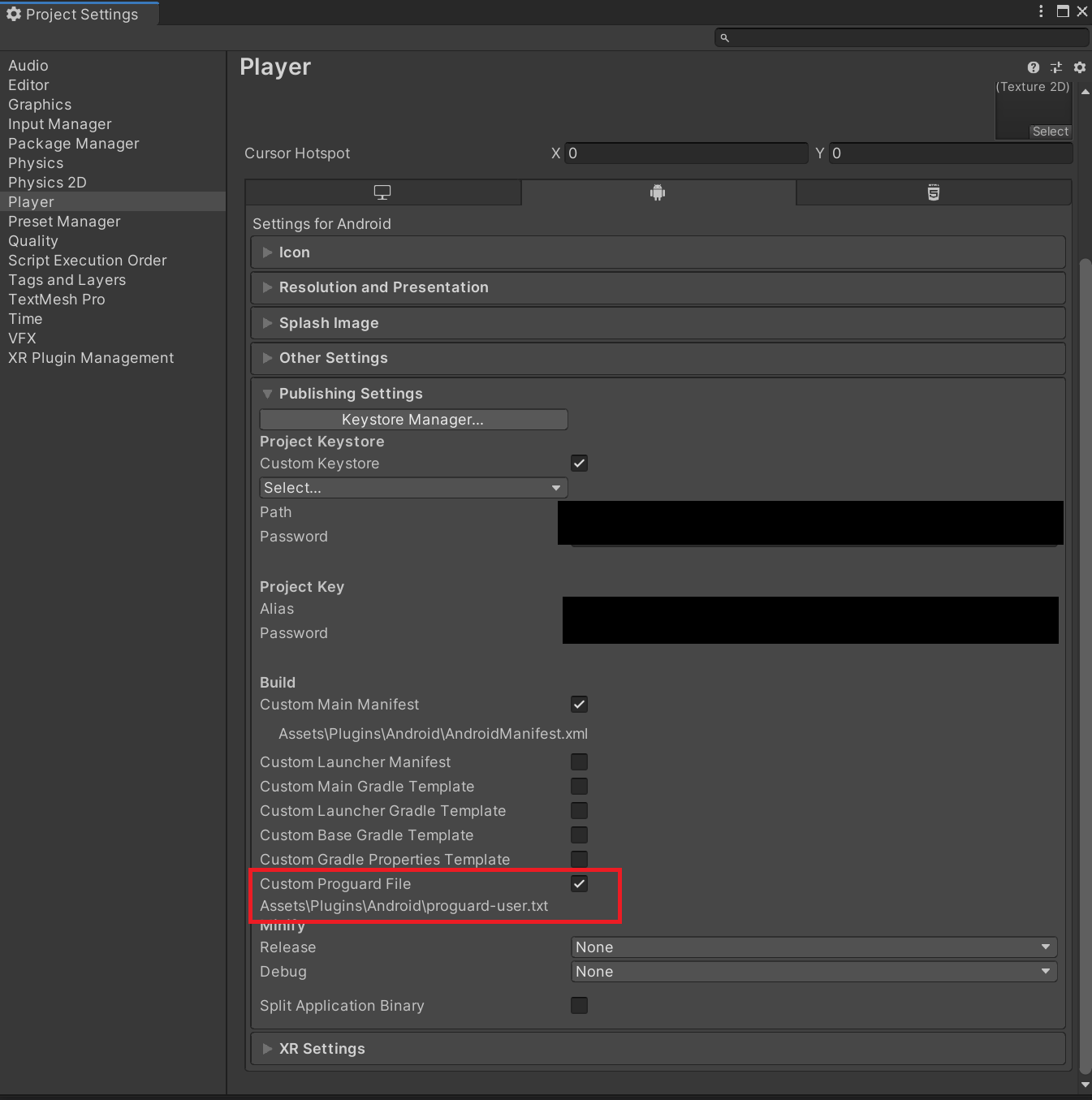Click the Select button on the Texture 2D
The height and width of the screenshot is (1100, 1092).
click(x=1049, y=131)
